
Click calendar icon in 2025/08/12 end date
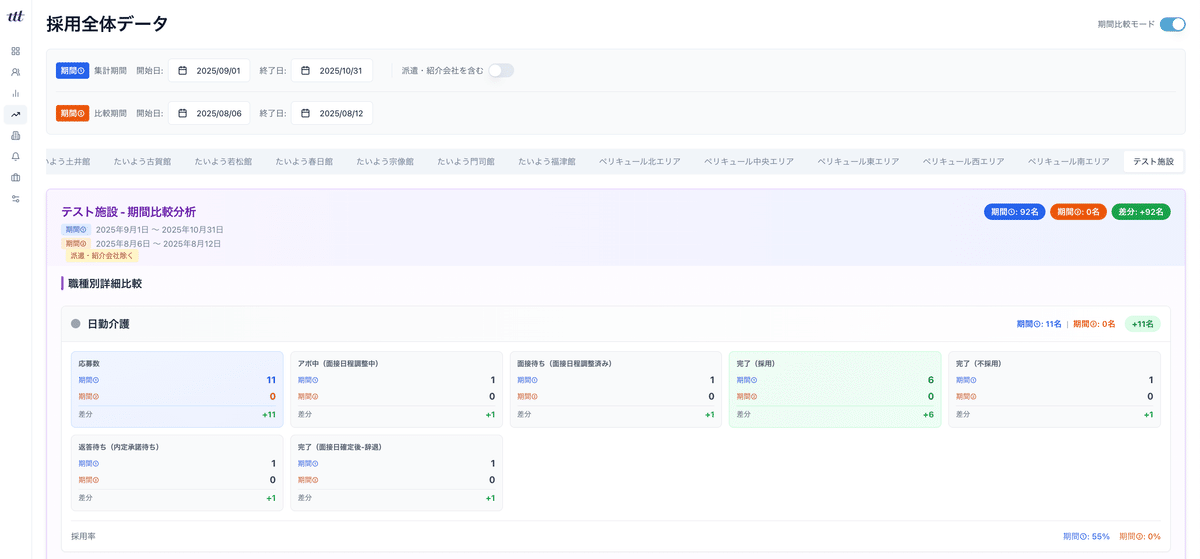point(306,113)
